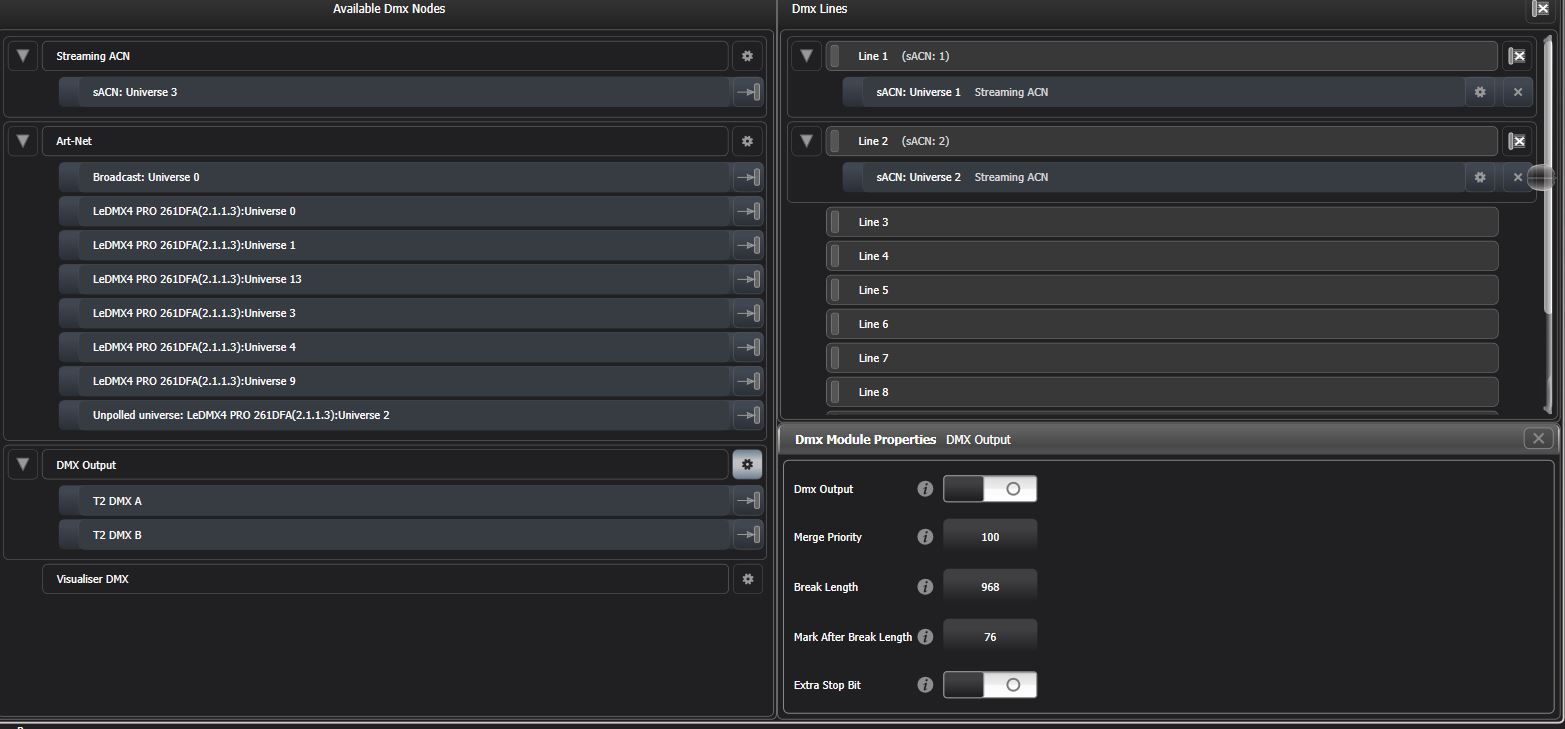Assign T2 DMX A arrow icon

pyautogui.click(x=748, y=501)
